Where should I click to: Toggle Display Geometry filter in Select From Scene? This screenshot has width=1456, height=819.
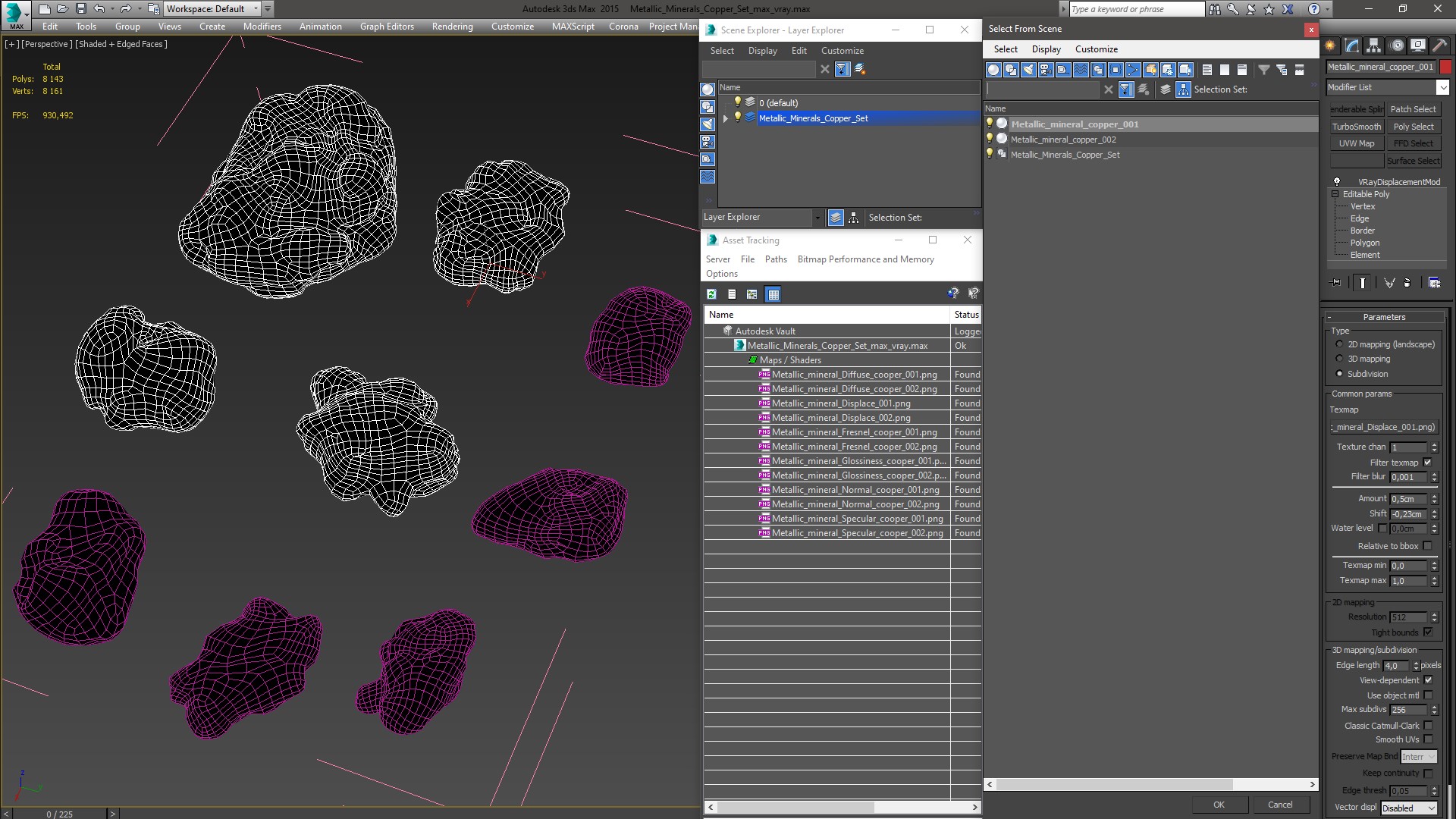click(993, 70)
